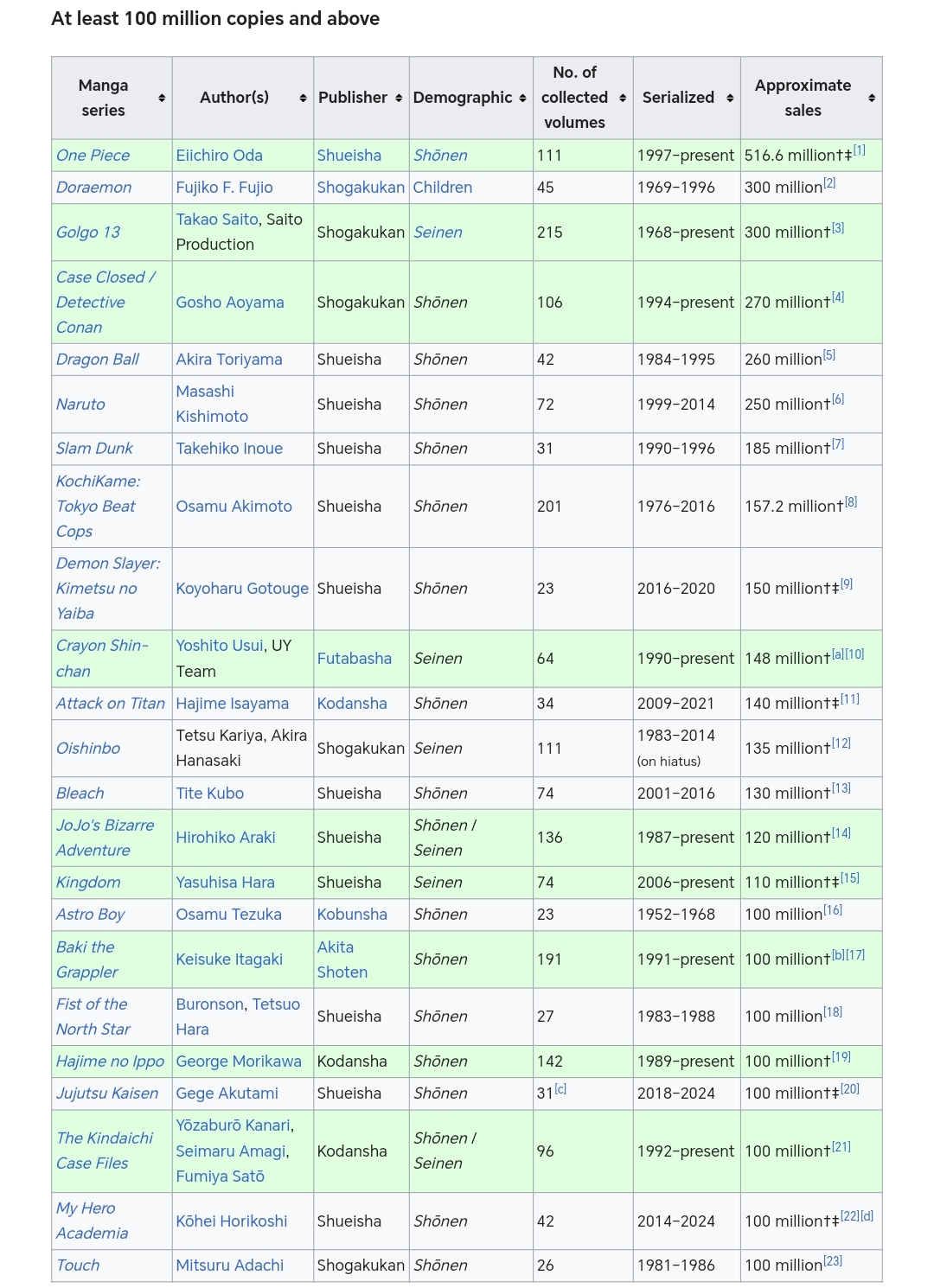This screenshot has height=1288, width=934.
Task: Sort by Demographic column arrows
Action: 522,99
